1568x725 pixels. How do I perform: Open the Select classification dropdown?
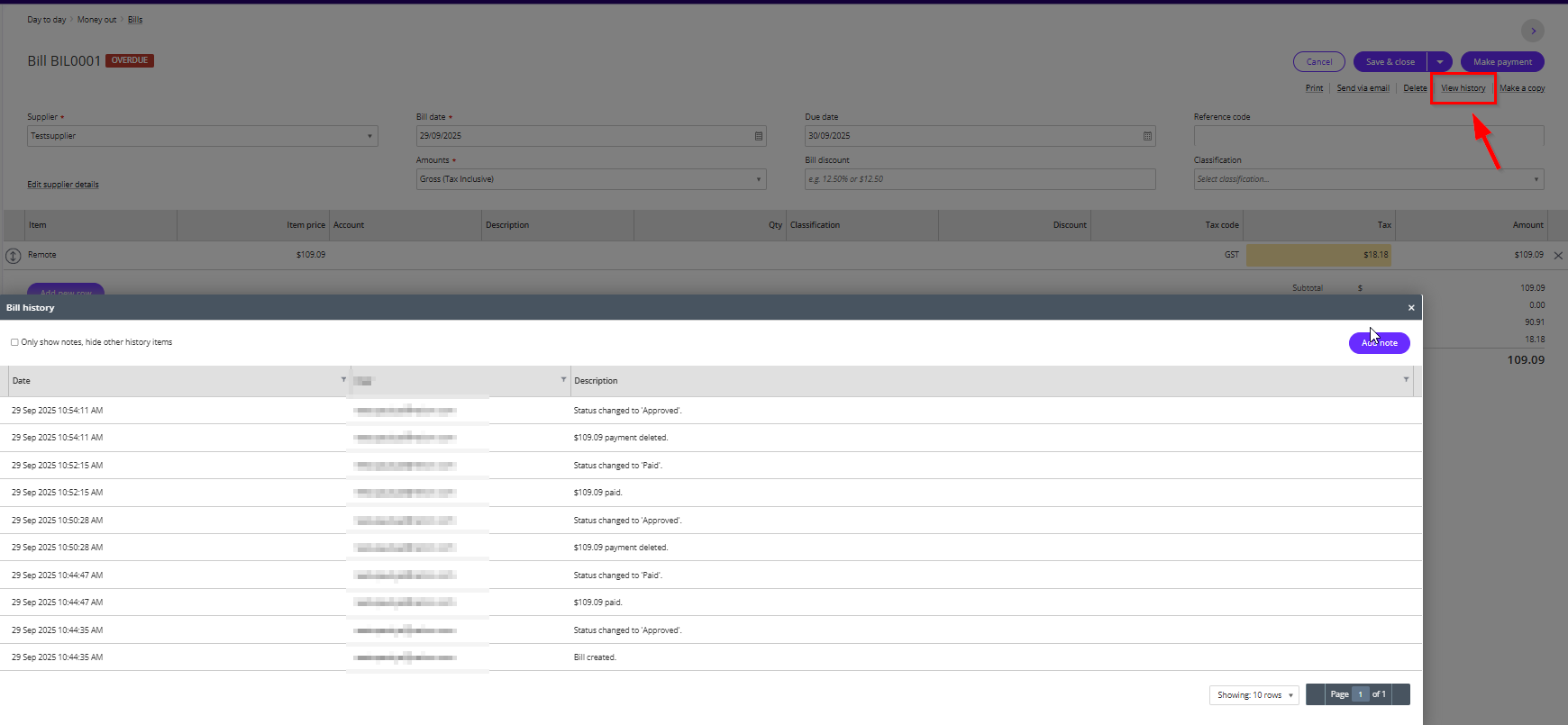coord(1369,179)
